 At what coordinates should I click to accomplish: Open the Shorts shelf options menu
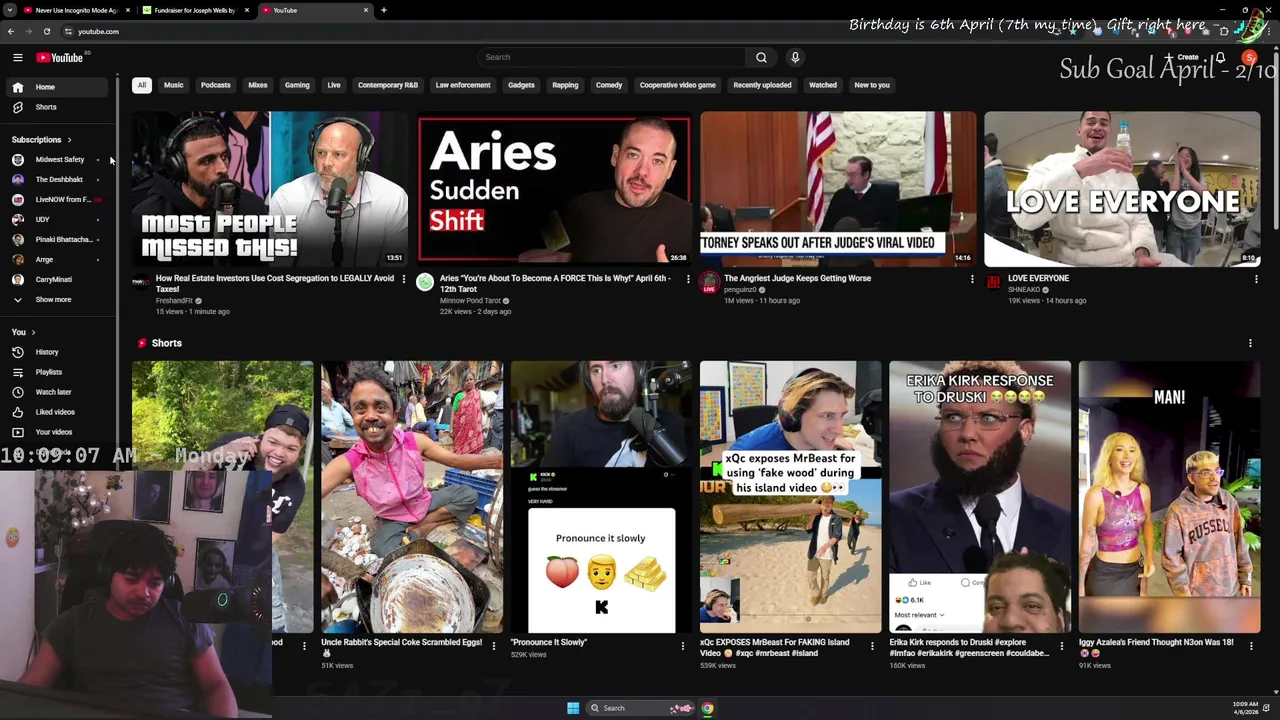(1250, 343)
